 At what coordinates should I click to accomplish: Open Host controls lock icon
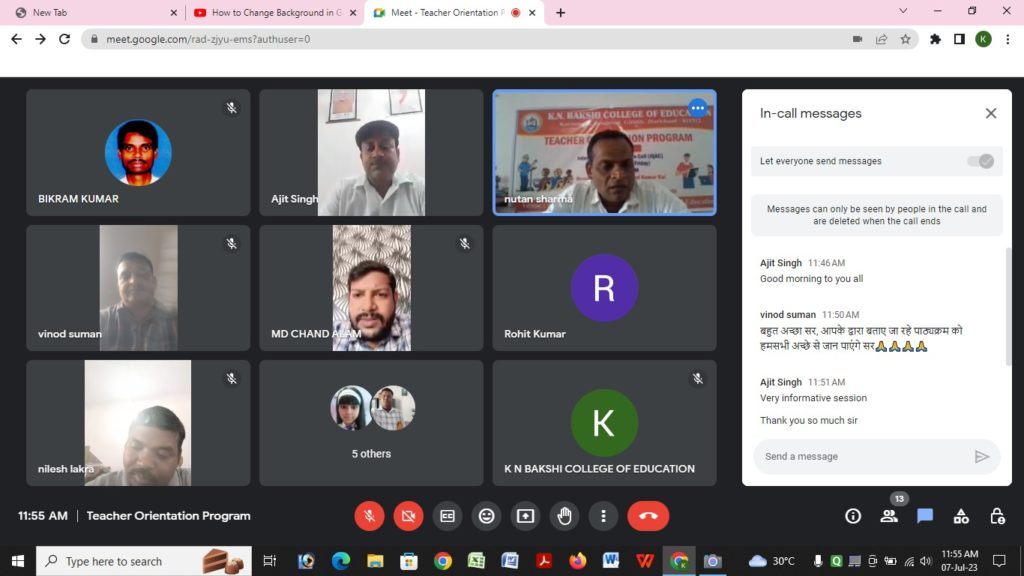[x=997, y=516]
